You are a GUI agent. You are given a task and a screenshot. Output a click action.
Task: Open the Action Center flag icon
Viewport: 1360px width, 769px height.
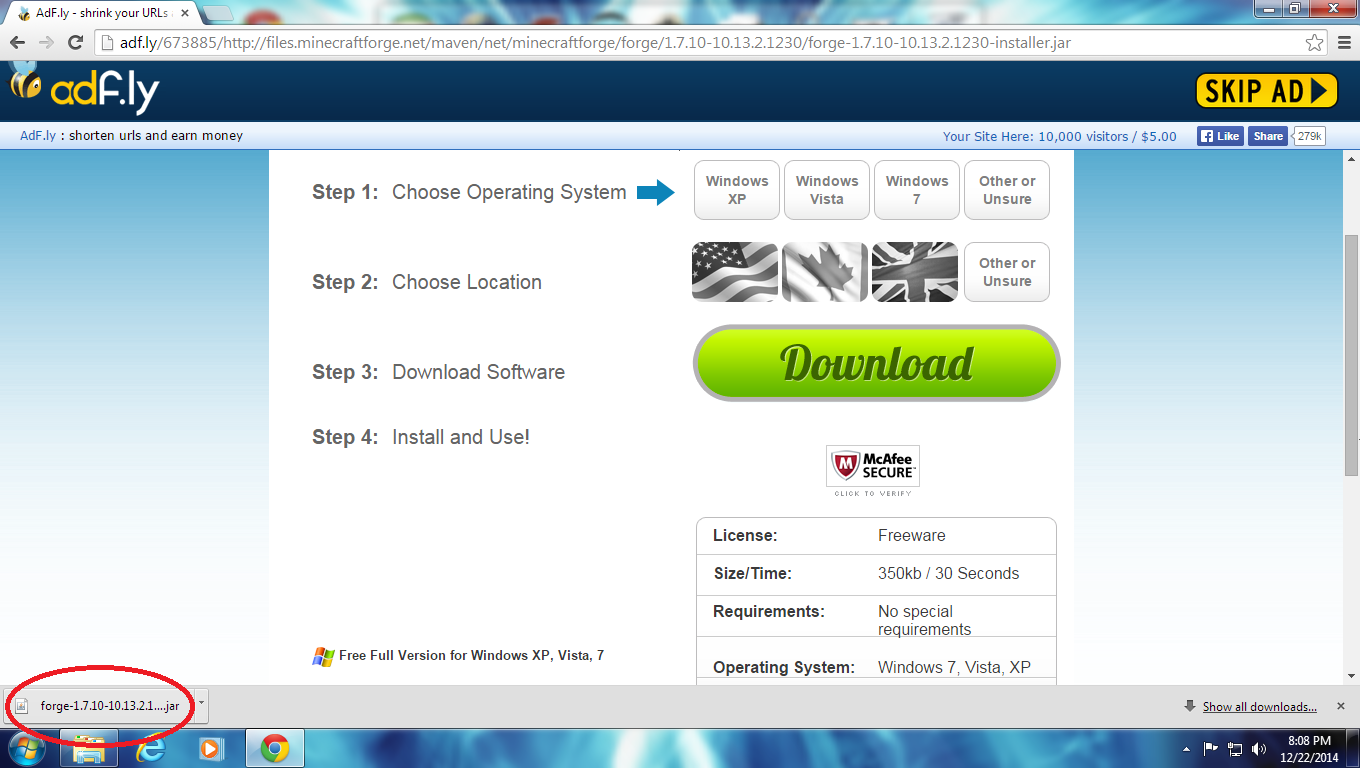[1211, 748]
